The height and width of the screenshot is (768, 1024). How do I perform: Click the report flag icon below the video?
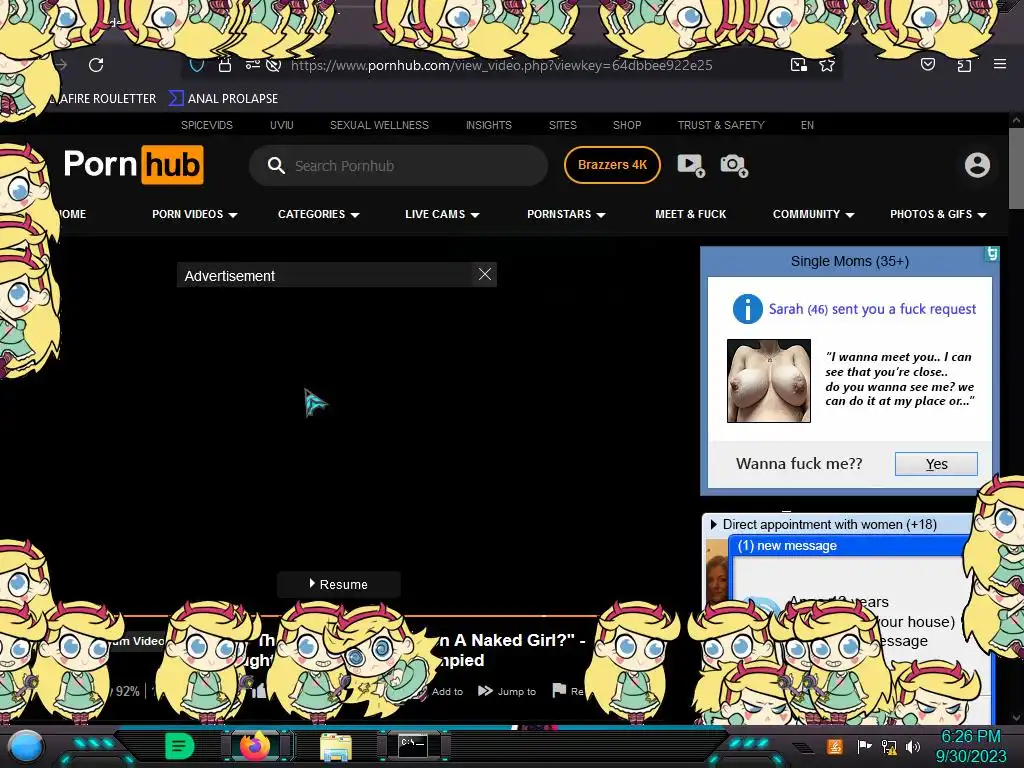click(559, 690)
